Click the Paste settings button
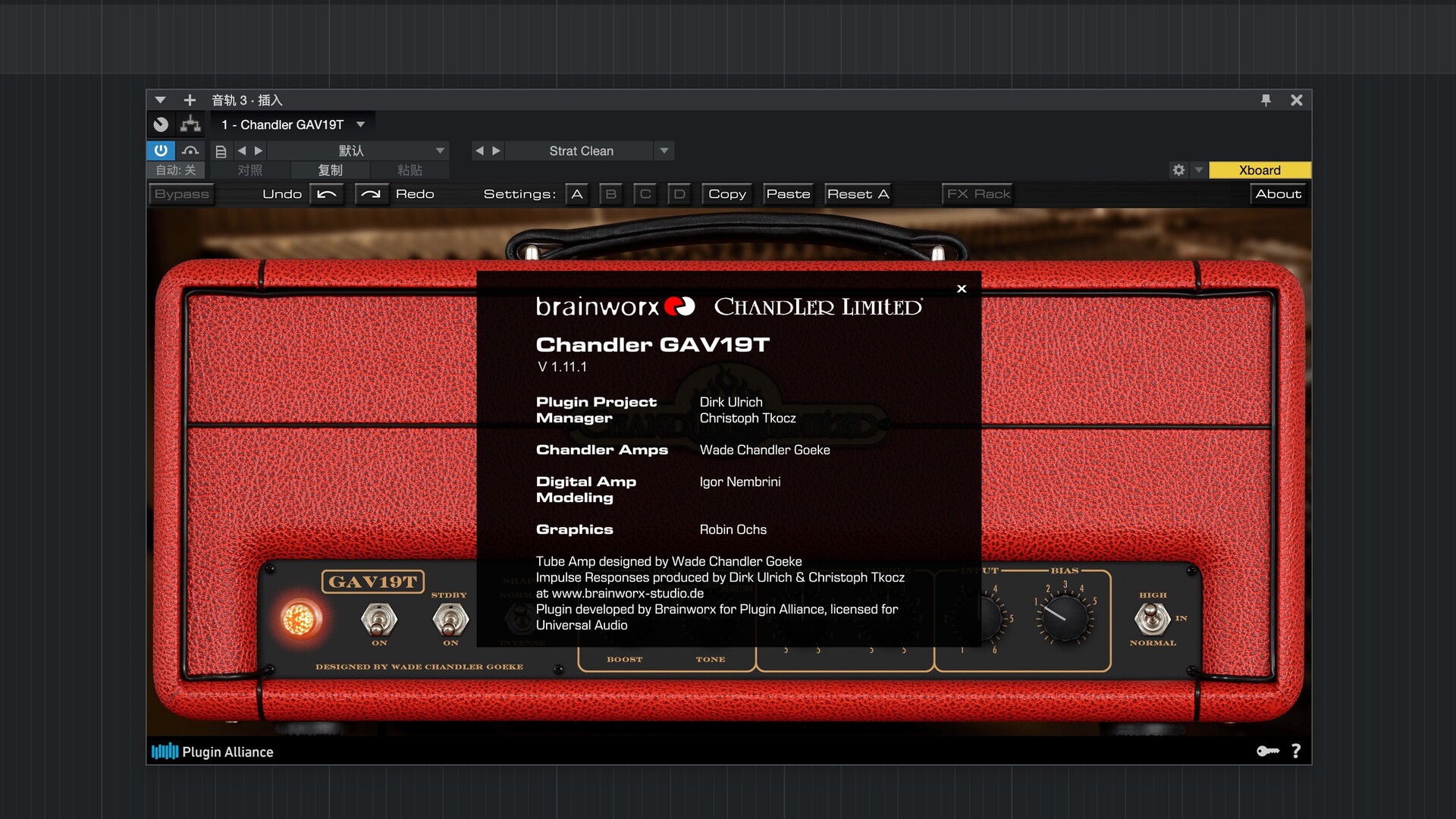1456x819 pixels. pos(788,194)
